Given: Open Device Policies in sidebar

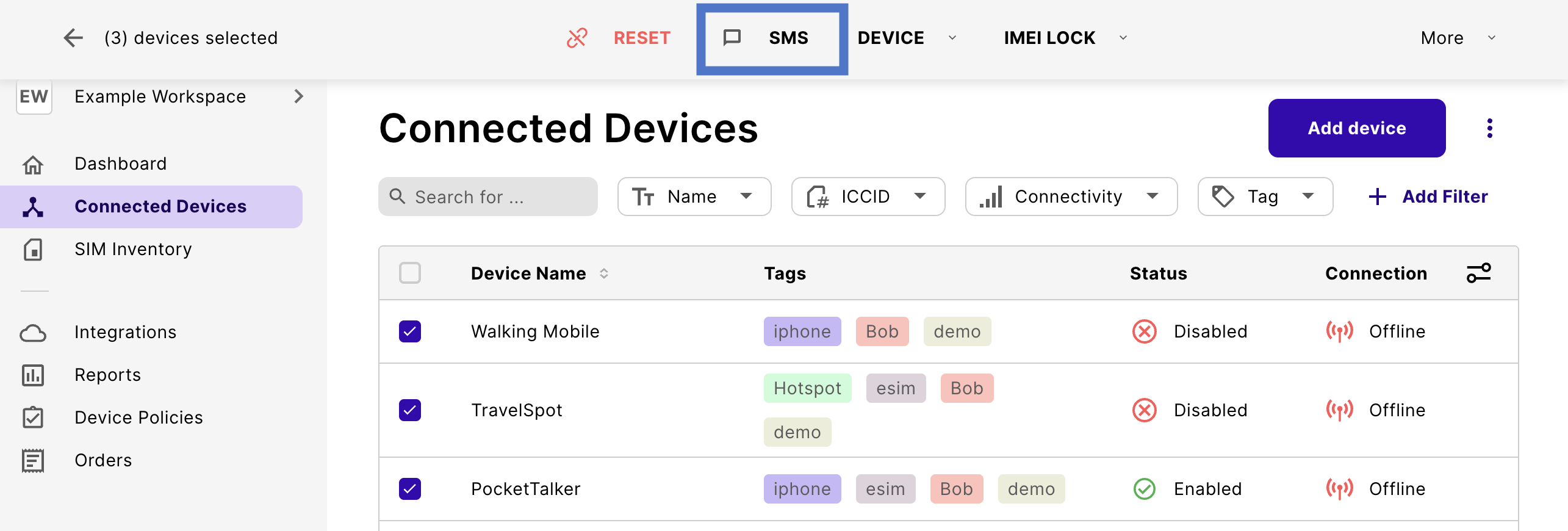Looking at the screenshot, I should pyautogui.click(x=138, y=417).
